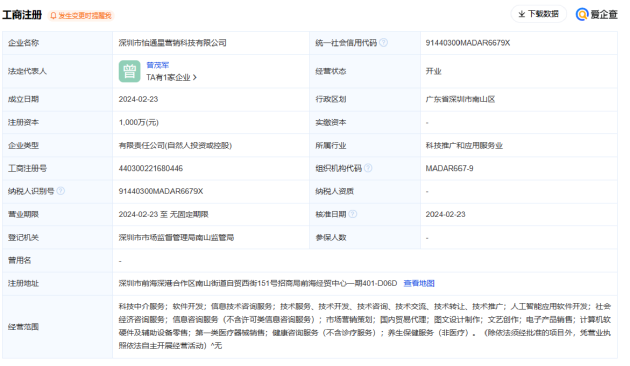Select the 成立日期 value 2024-02-23
Image resolution: width=630 pixels, height=366 pixels.
pos(138,99)
